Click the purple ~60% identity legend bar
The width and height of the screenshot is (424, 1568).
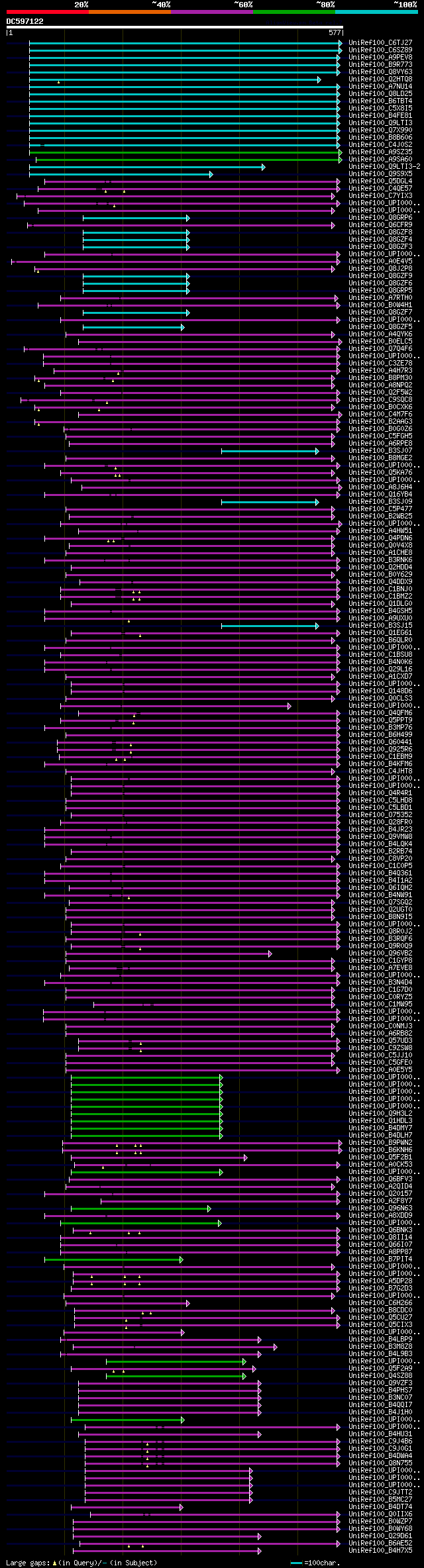pyautogui.click(x=211, y=12)
